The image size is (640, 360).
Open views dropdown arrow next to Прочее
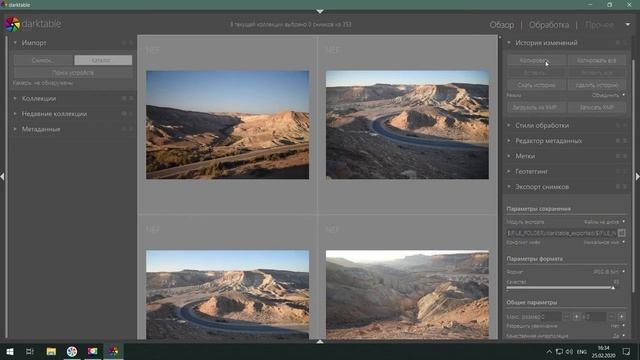click(628, 24)
